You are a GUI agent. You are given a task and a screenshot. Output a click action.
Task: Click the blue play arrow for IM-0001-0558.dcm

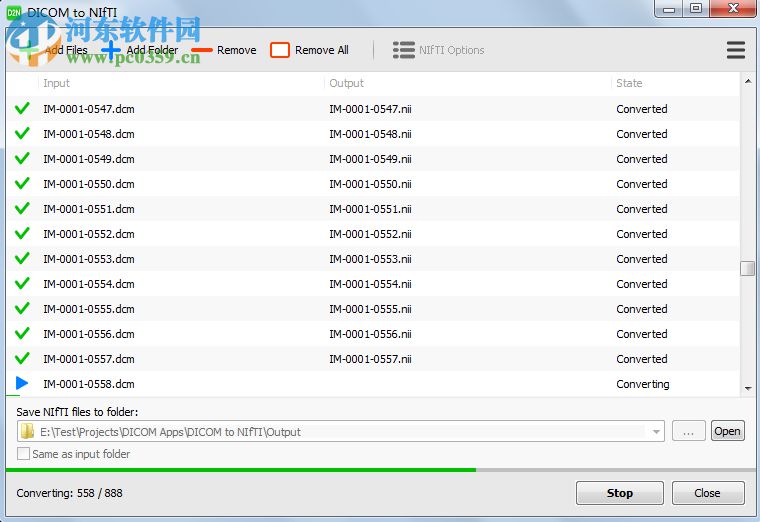pos(22,383)
